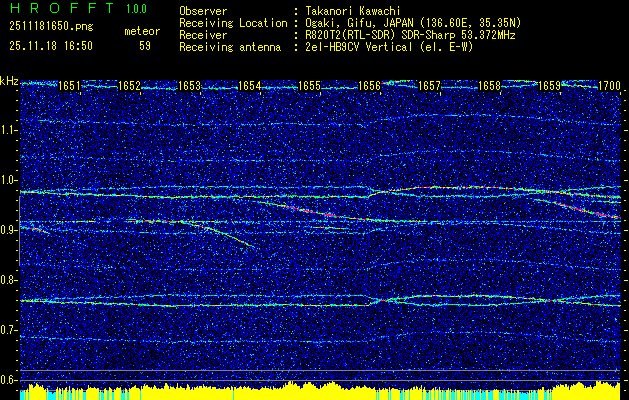The image size is (629, 400).
Task: Select the 1657 time marker
Action: [x=430, y=87]
